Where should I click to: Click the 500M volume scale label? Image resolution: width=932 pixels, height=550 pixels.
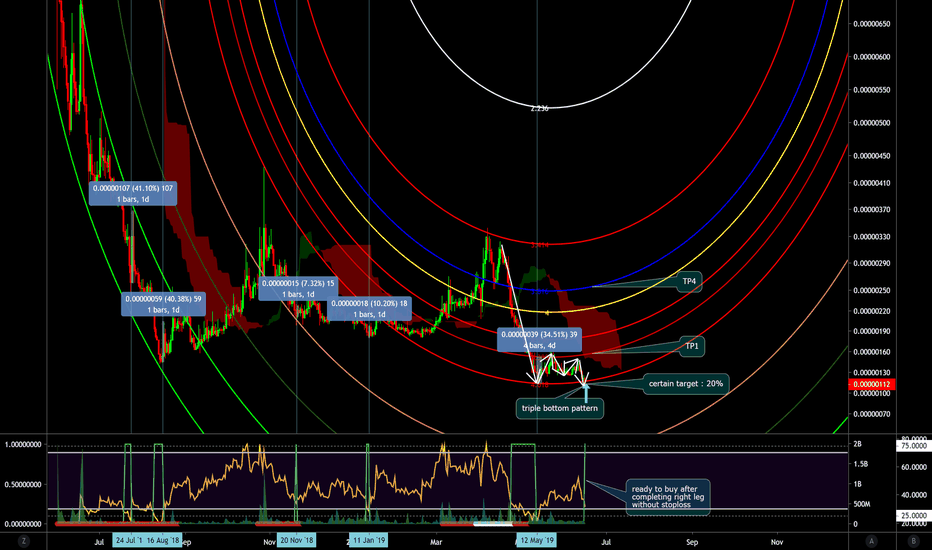coord(862,504)
